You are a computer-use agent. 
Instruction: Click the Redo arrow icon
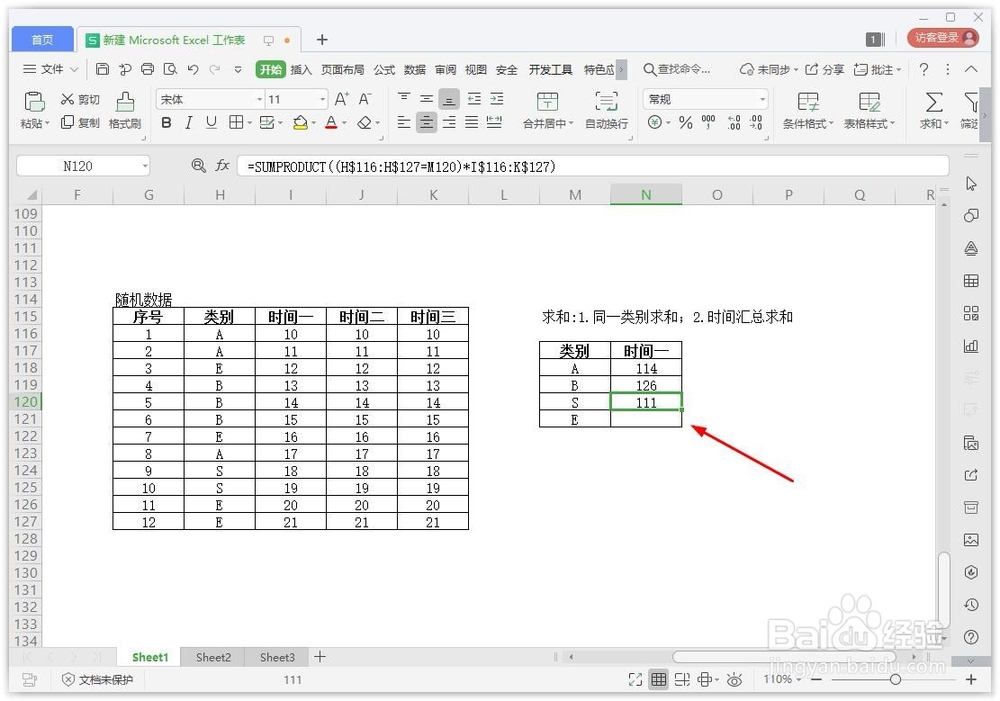click(x=216, y=69)
